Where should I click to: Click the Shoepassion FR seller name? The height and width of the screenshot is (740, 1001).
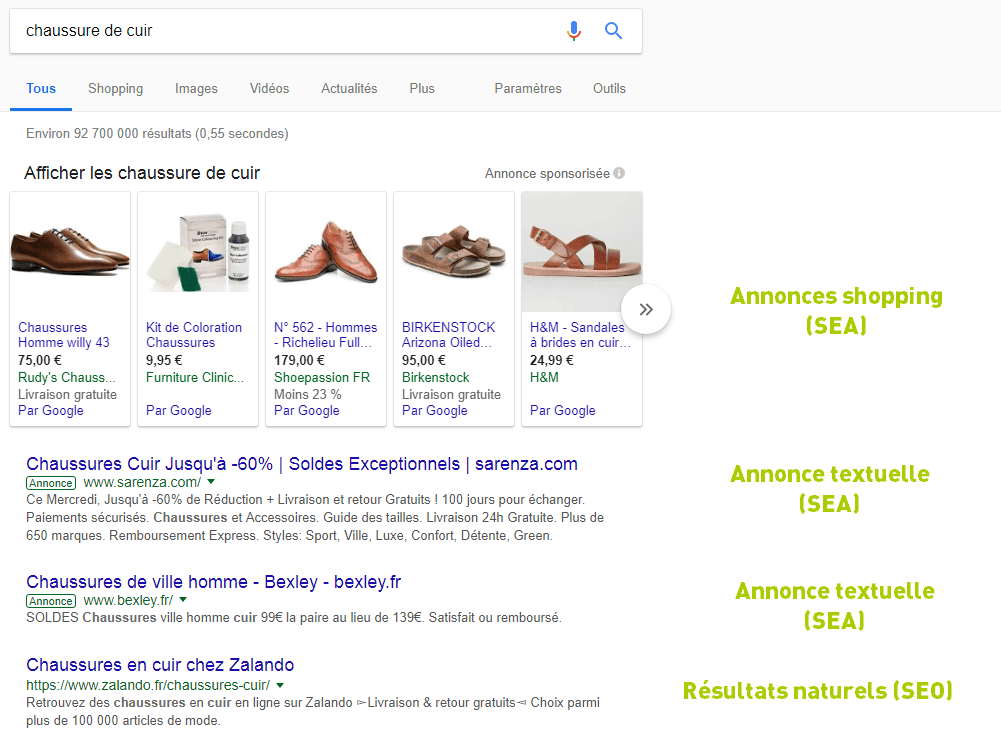pyautogui.click(x=322, y=377)
